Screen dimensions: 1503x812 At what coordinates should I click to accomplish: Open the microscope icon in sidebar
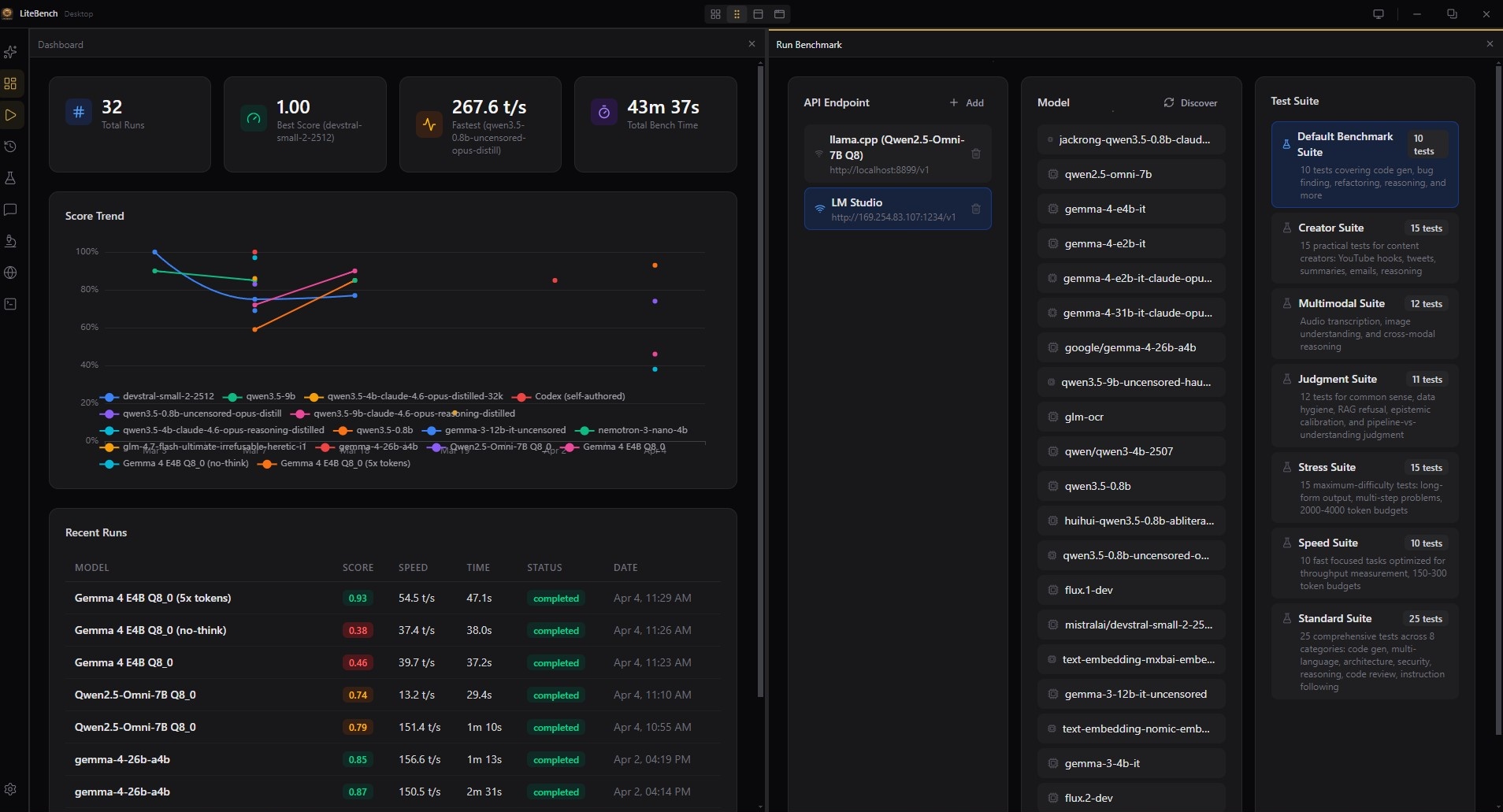(10, 241)
